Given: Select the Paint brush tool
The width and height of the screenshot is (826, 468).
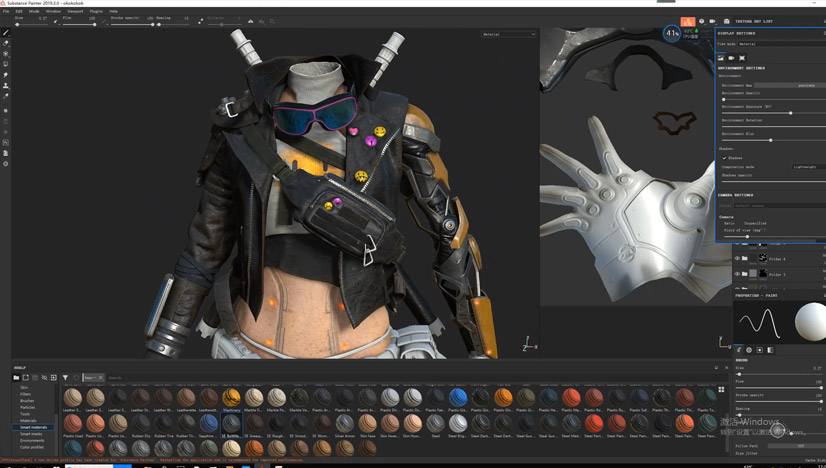Looking at the screenshot, I should (6, 33).
